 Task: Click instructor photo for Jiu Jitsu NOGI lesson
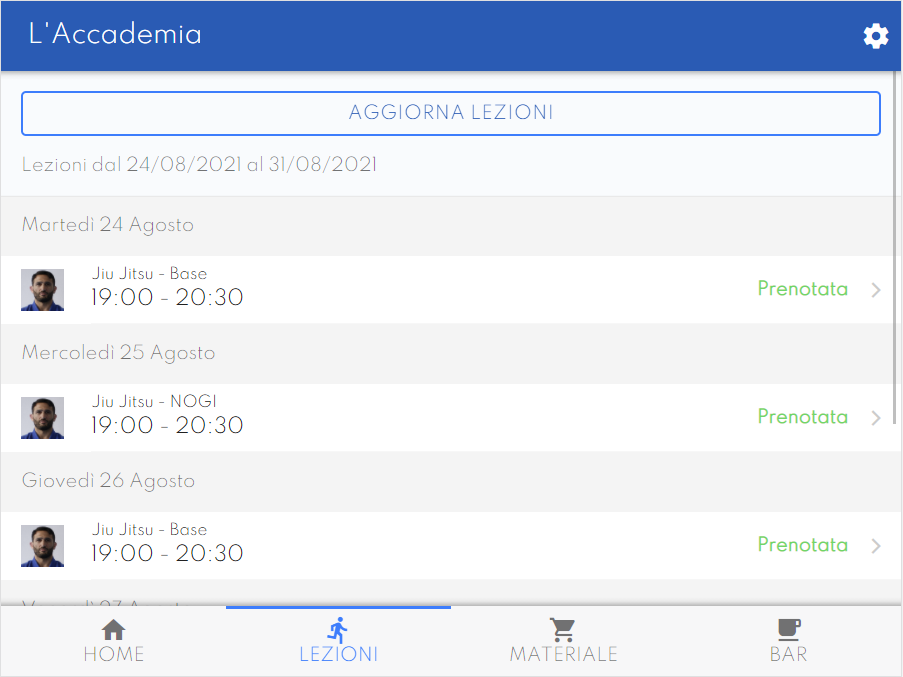click(x=43, y=418)
